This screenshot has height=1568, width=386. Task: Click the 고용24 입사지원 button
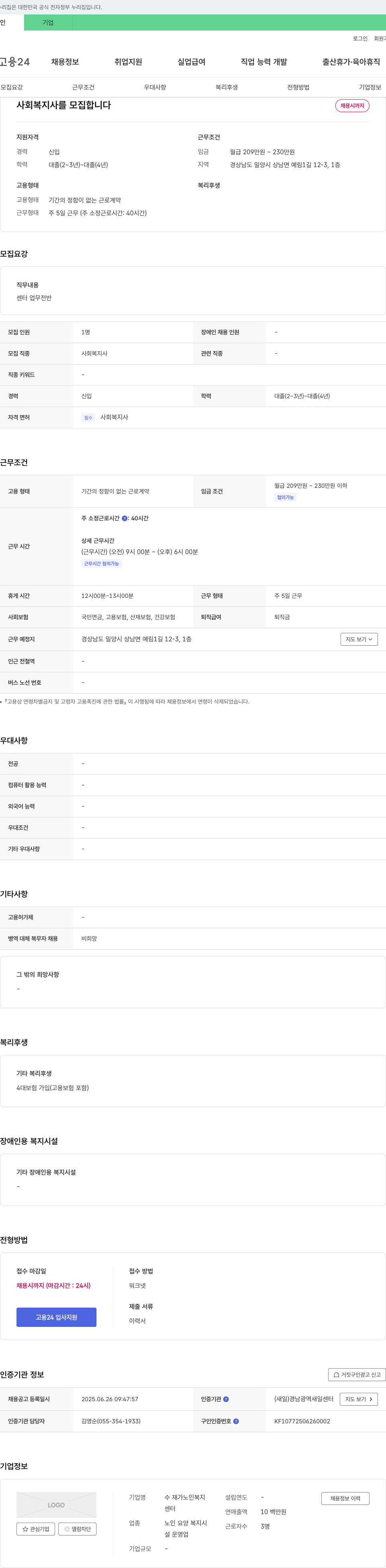click(x=56, y=1316)
